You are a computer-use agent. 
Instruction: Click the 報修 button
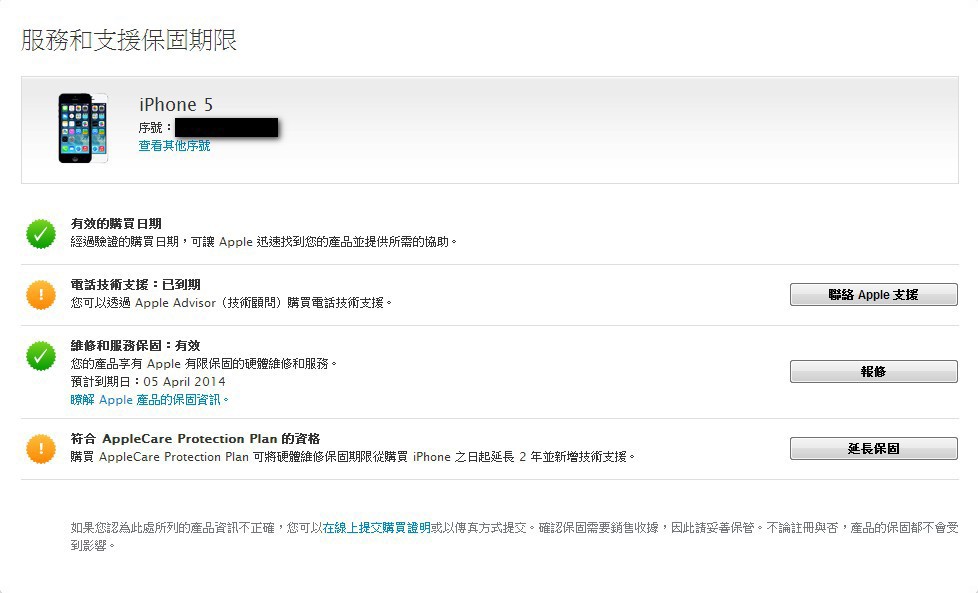click(873, 371)
